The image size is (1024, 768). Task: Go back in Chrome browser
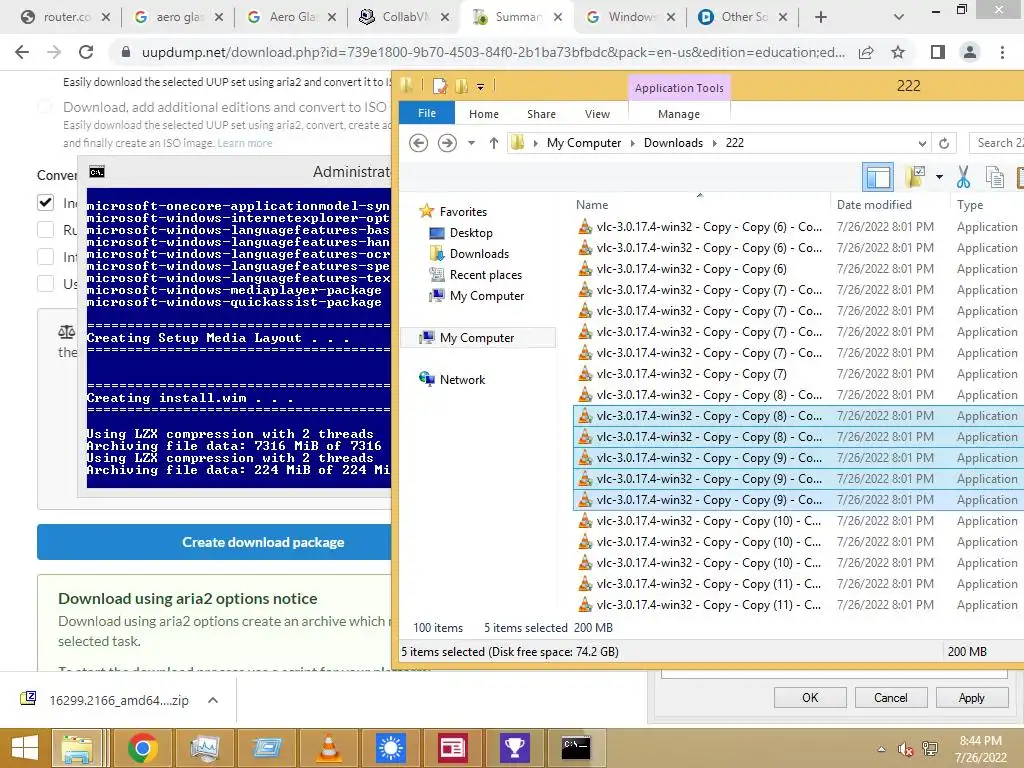coord(22,52)
